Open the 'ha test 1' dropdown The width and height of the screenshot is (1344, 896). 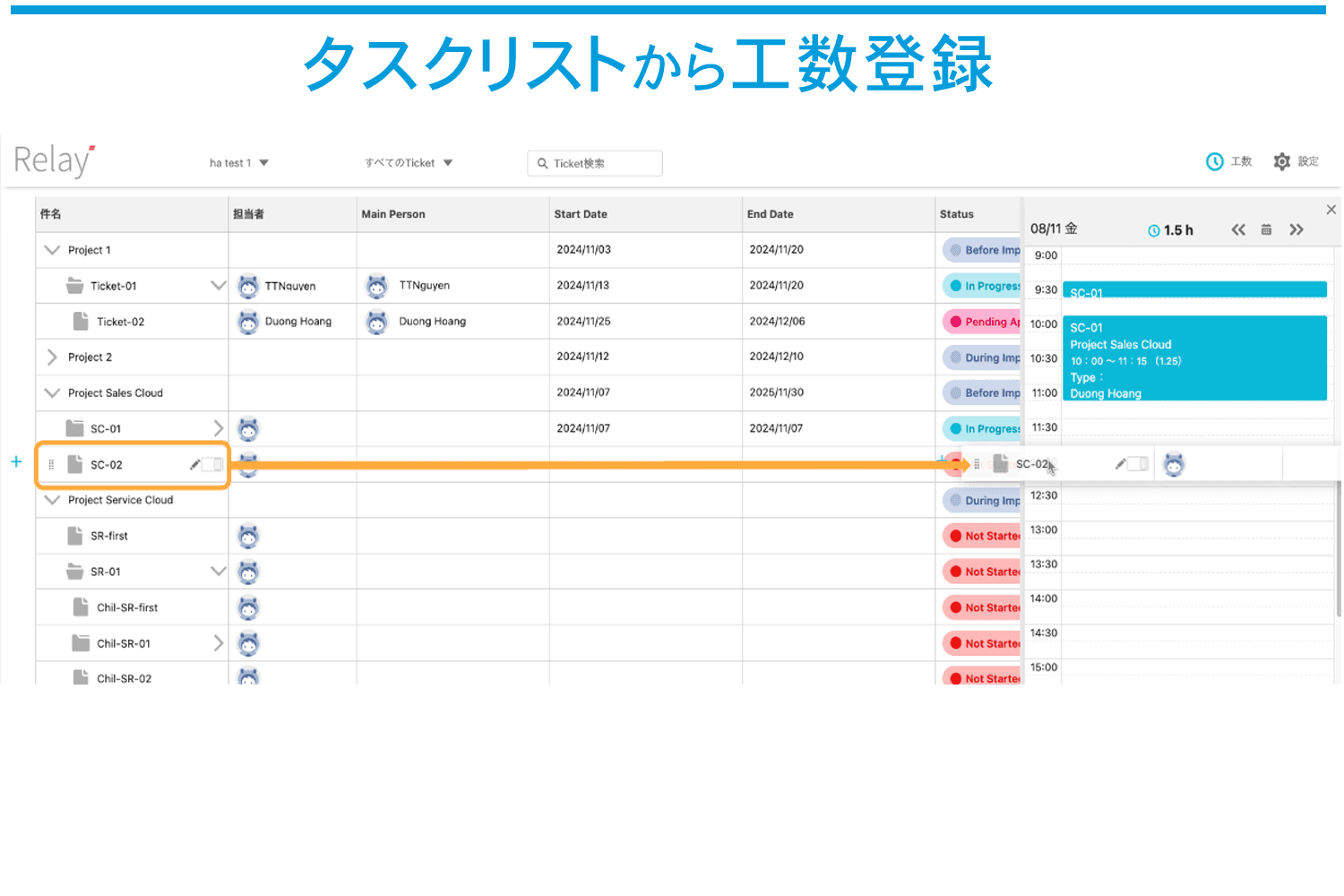pos(238,163)
